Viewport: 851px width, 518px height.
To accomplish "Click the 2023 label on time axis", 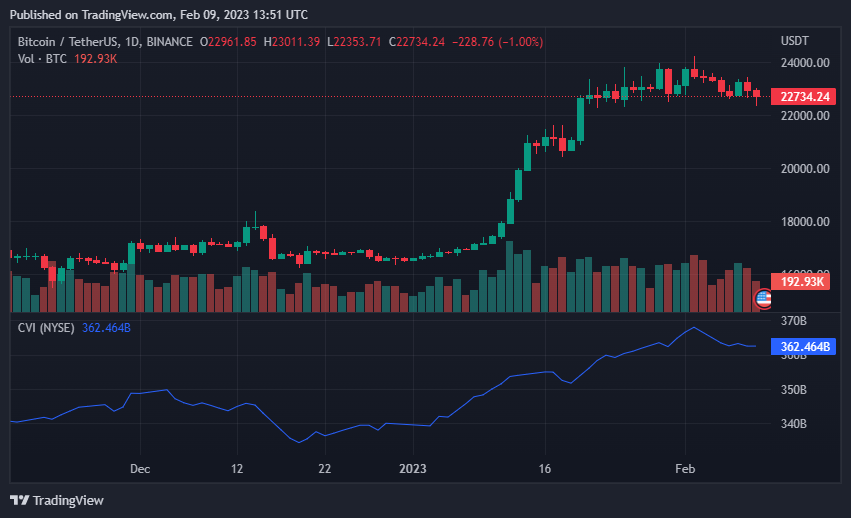I will (x=412, y=469).
